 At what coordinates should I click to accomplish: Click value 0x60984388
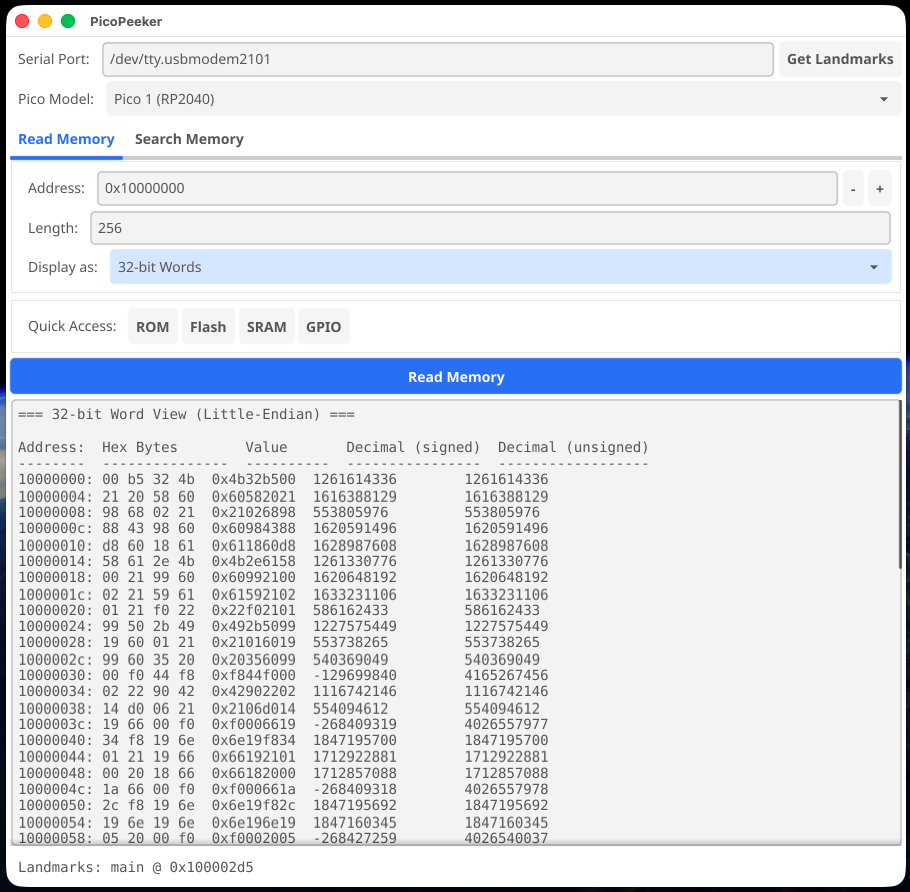pyautogui.click(x=254, y=528)
